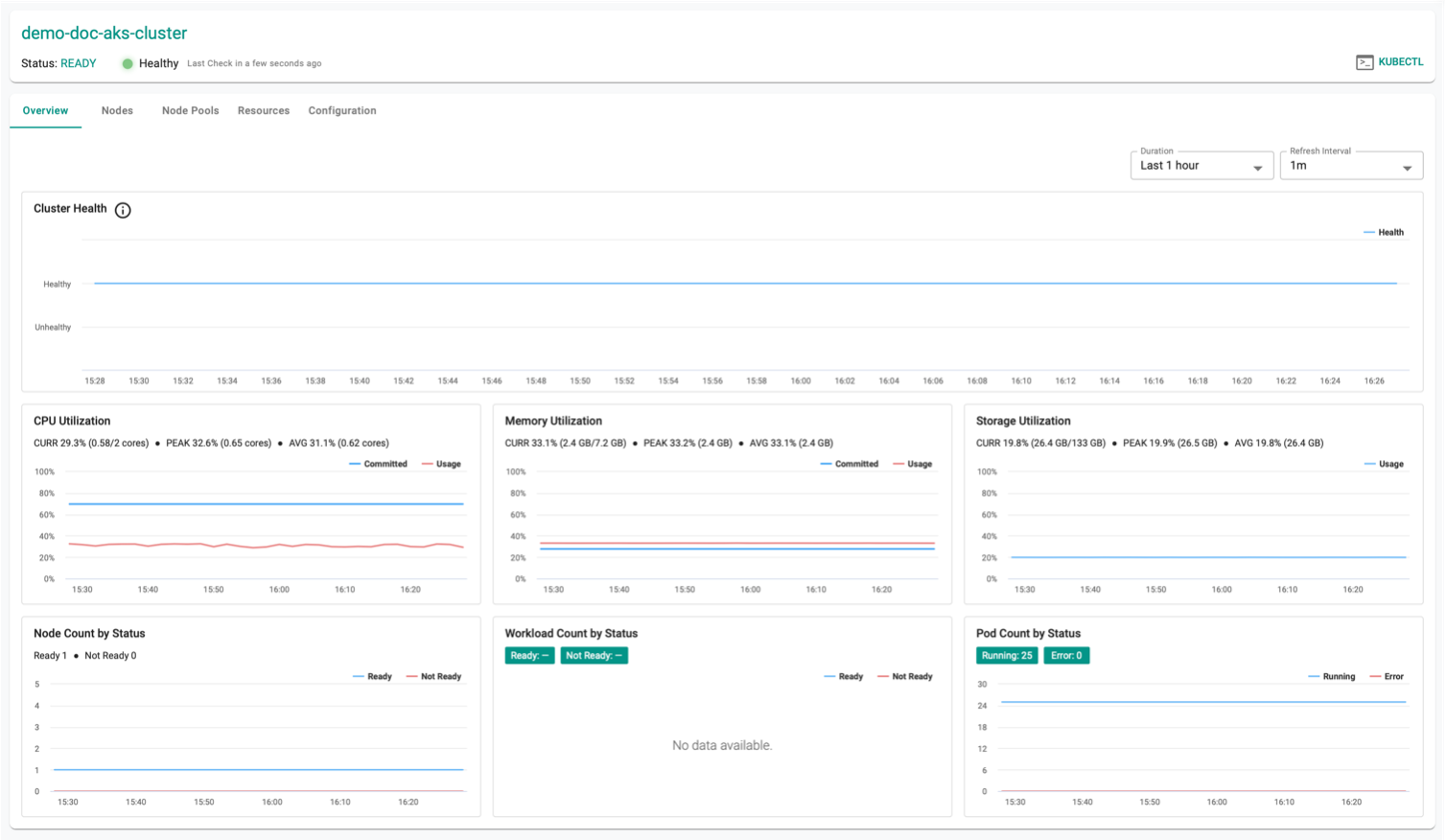Click the Pod Count by Status heading
This screenshot has height=840, width=1446.
[1028, 634]
